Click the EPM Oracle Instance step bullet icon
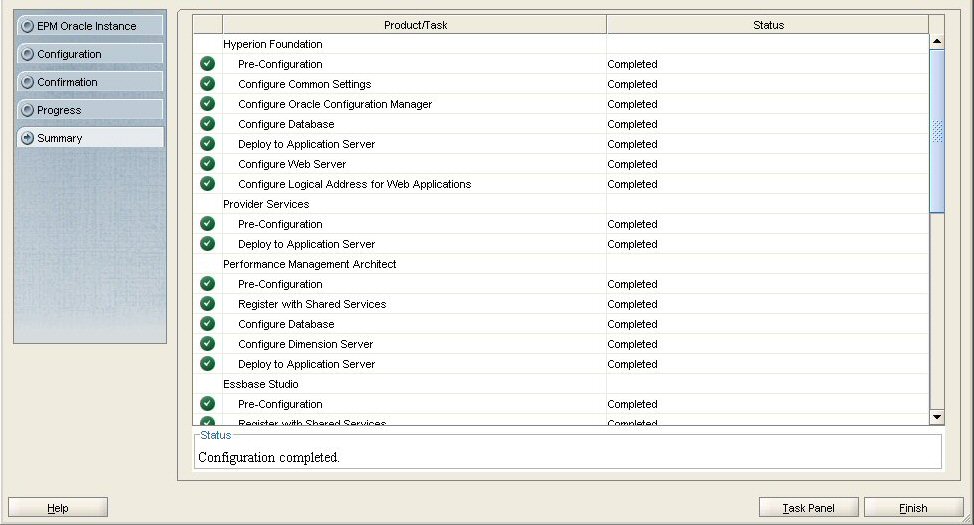The image size is (974, 525). click(27, 26)
